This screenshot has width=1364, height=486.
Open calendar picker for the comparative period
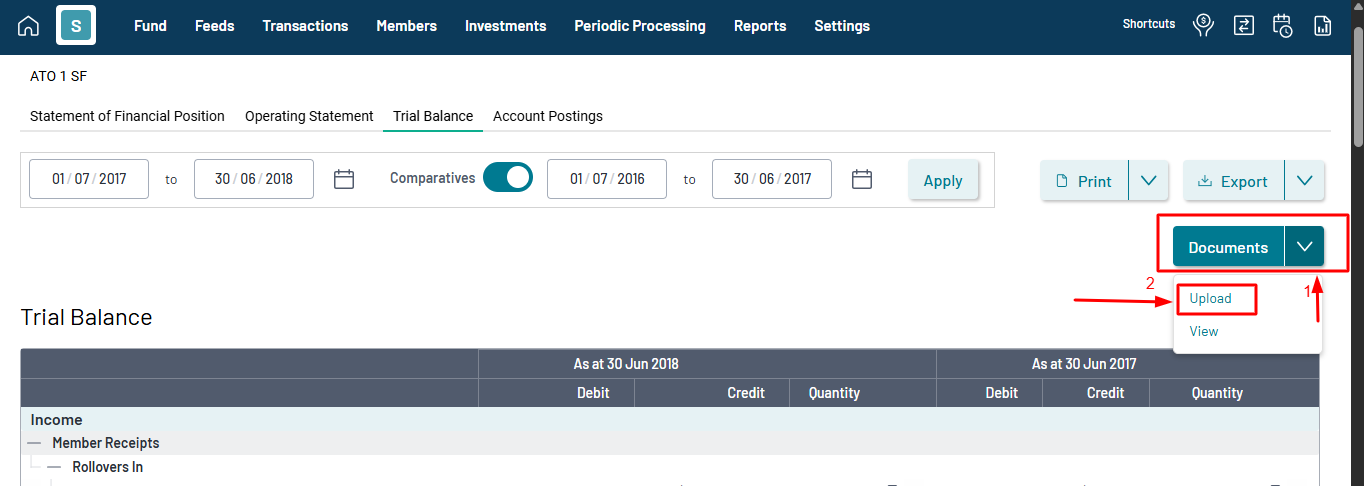point(862,180)
